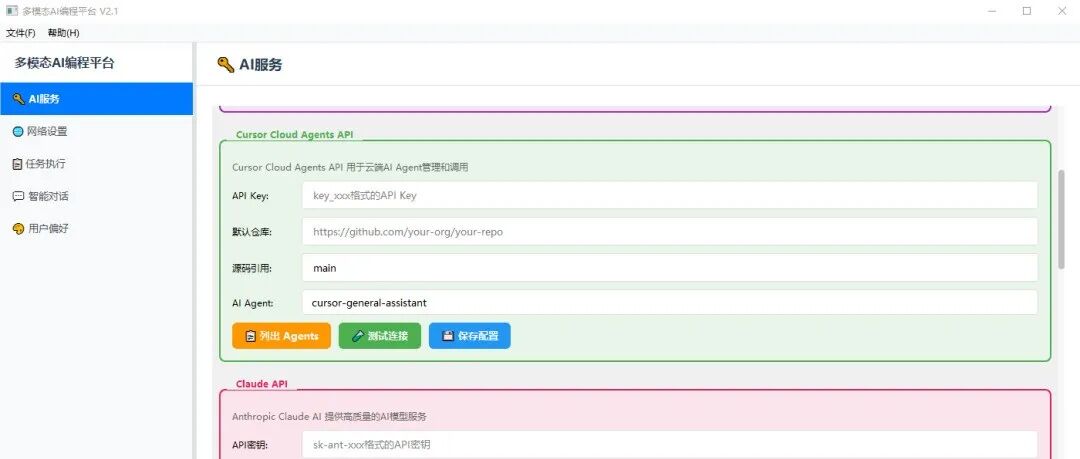Maximize the application window
The width and height of the screenshot is (1080, 459).
[1027, 11]
